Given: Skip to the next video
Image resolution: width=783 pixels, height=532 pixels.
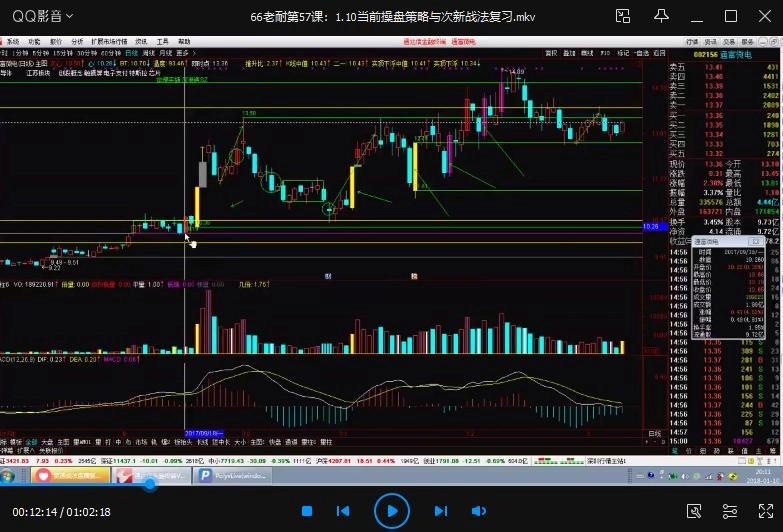Looking at the screenshot, I should click(x=441, y=511).
